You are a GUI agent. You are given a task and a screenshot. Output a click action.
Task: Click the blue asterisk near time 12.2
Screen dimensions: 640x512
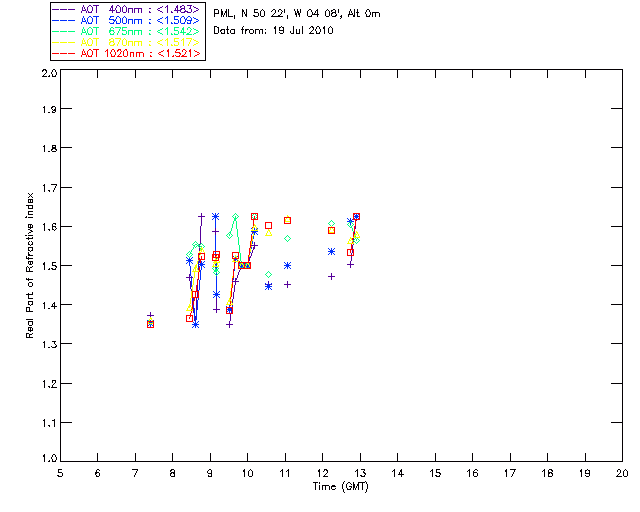click(331, 252)
